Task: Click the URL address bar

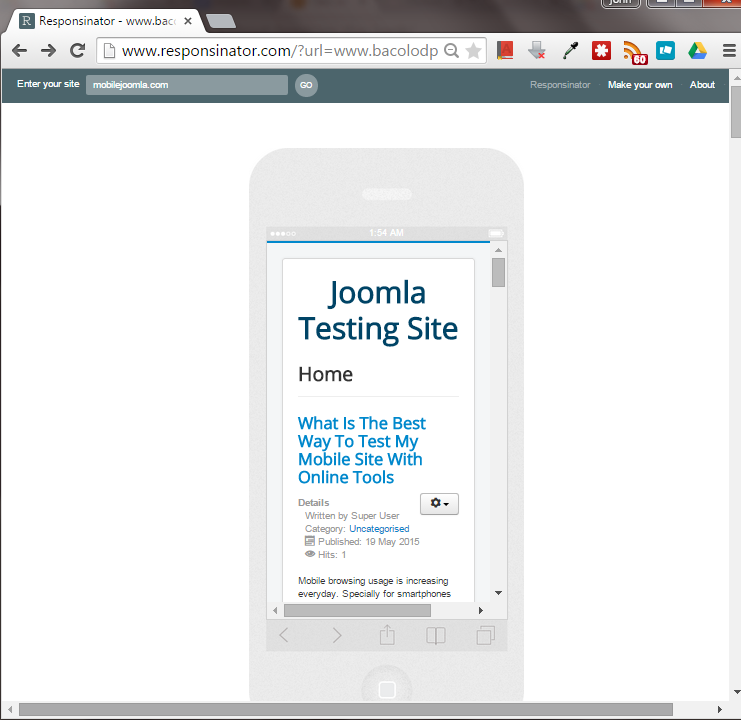Action: coord(279,51)
